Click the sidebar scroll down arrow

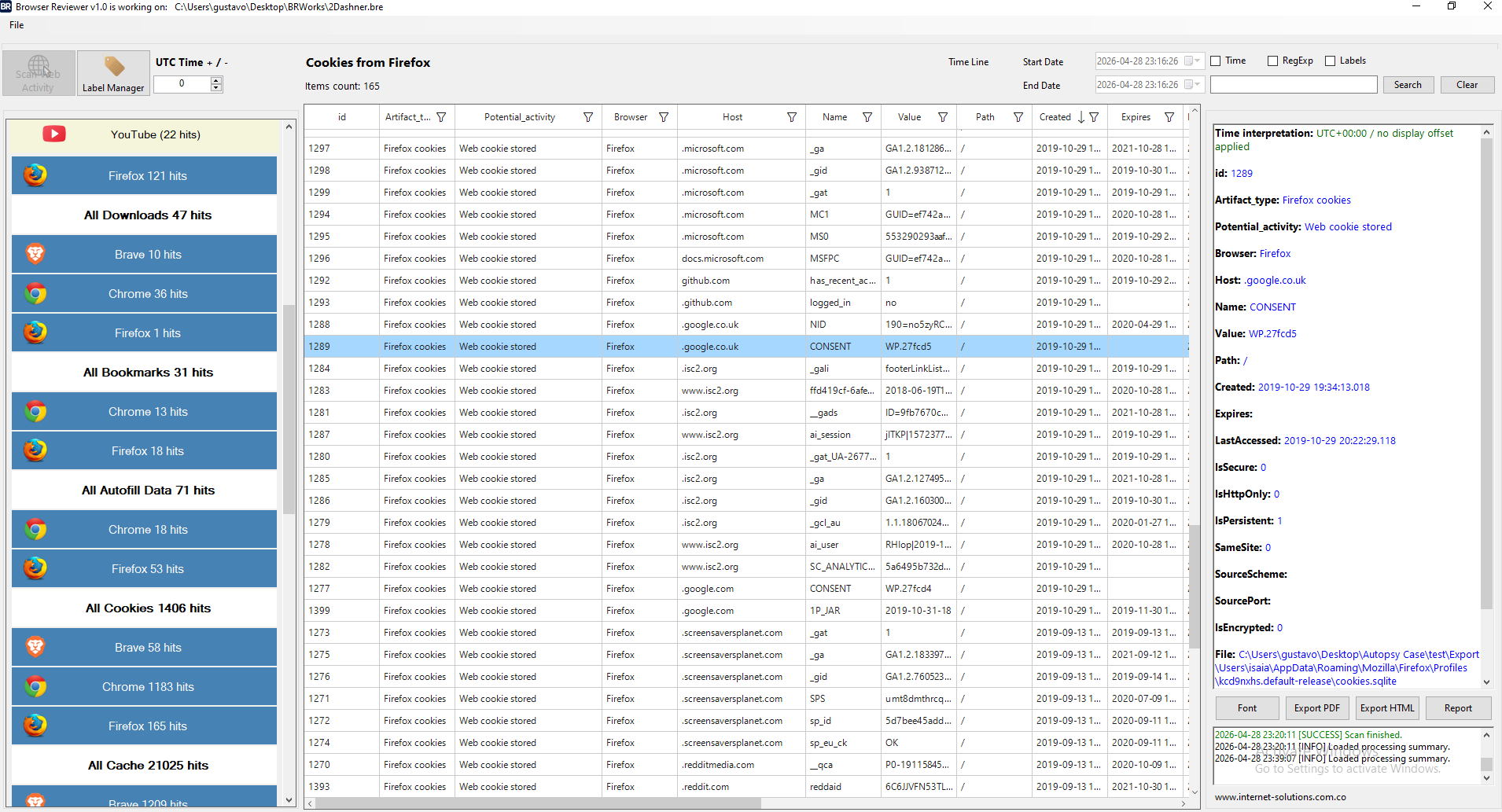(289, 800)
